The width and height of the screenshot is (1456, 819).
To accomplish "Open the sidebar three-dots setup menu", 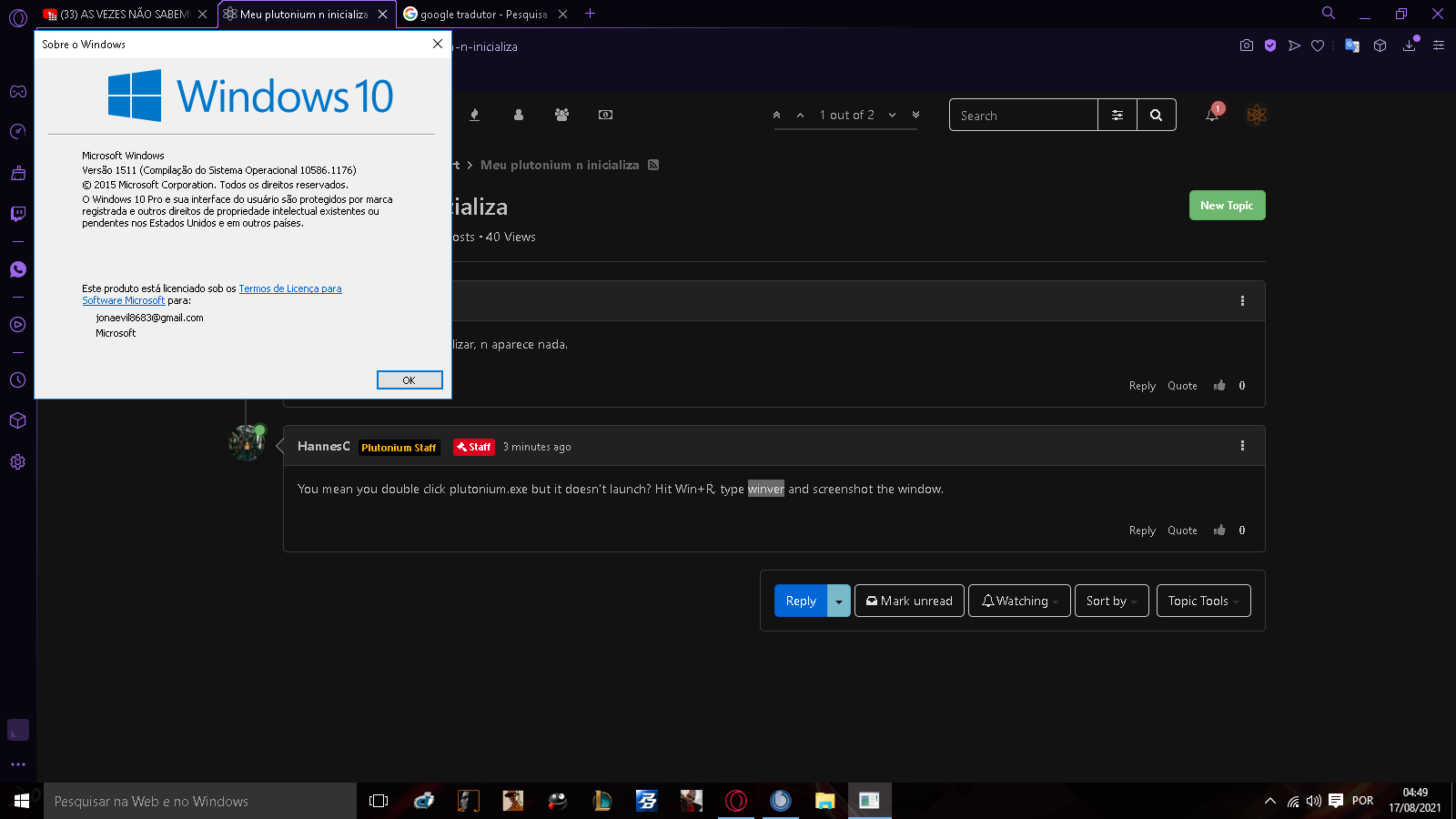I will click(18, 764).
